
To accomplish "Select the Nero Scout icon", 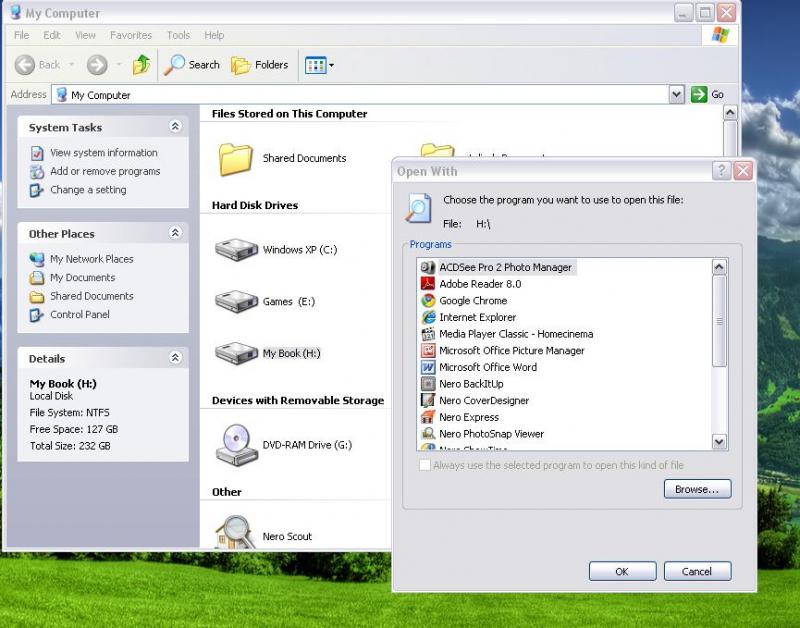I will point(235,533).
